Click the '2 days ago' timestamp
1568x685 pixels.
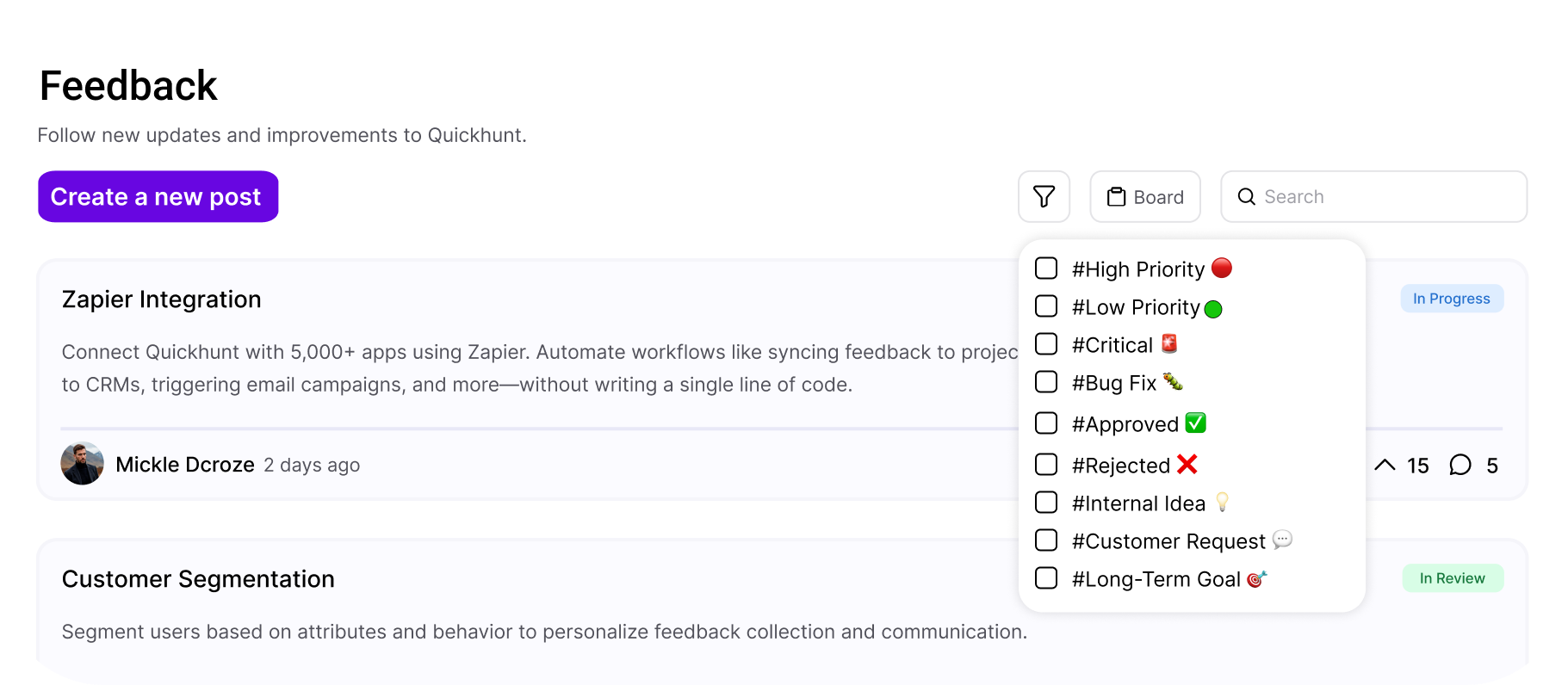312,466
